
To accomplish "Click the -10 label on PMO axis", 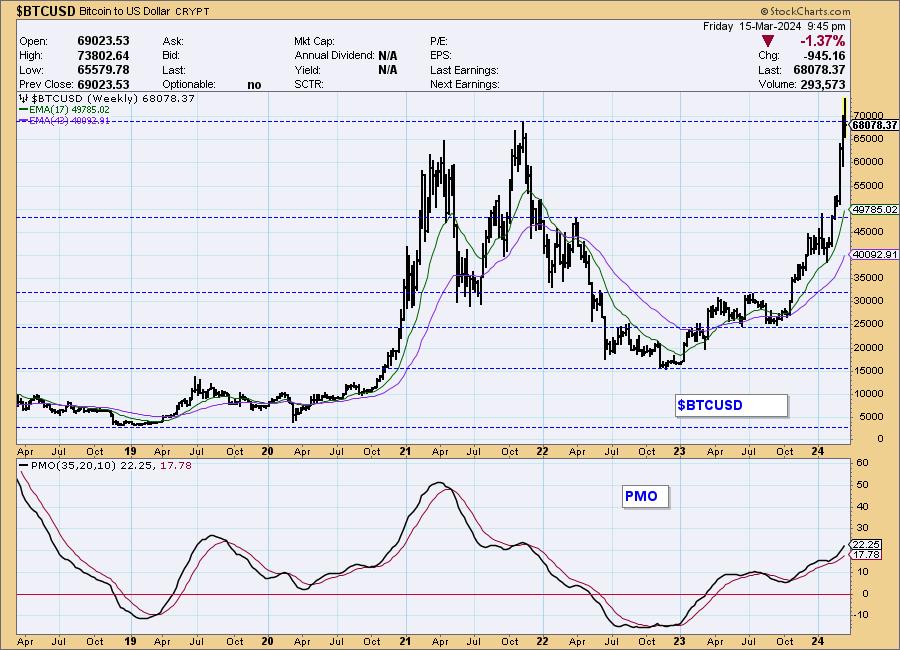I will point(861,615).
